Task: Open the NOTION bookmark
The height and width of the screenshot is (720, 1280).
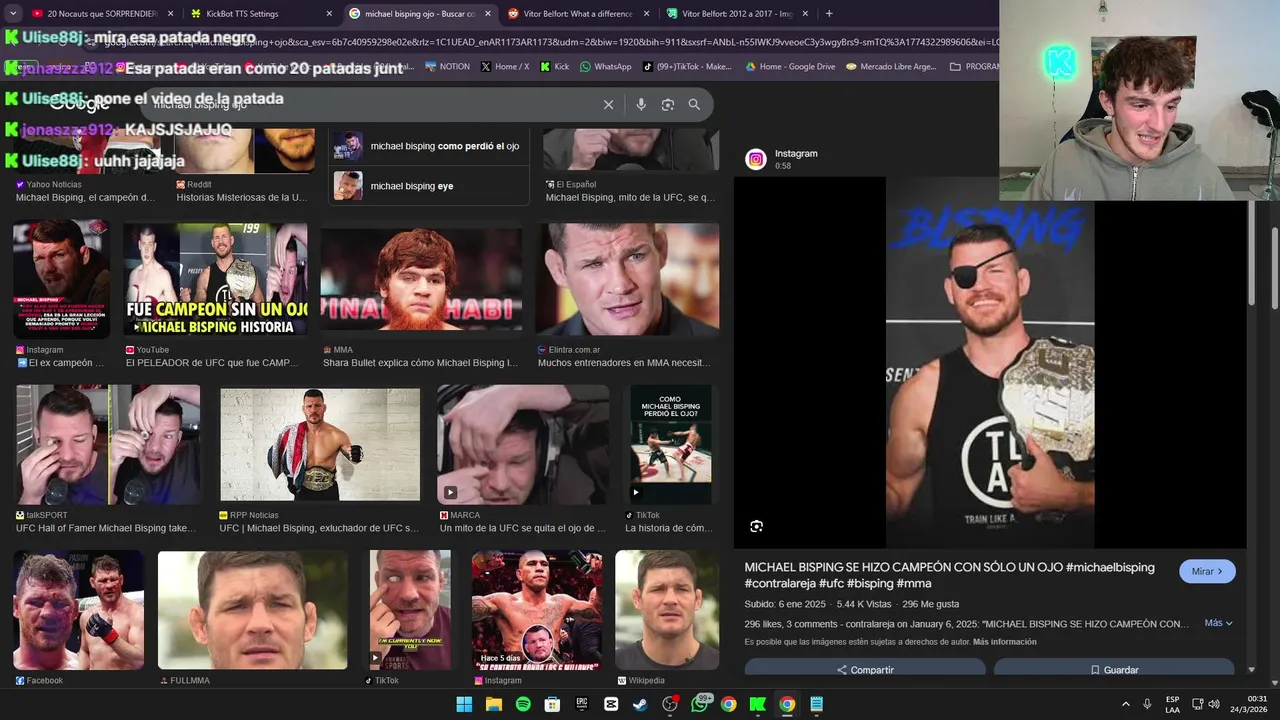Action: click(x=447, y=67)
